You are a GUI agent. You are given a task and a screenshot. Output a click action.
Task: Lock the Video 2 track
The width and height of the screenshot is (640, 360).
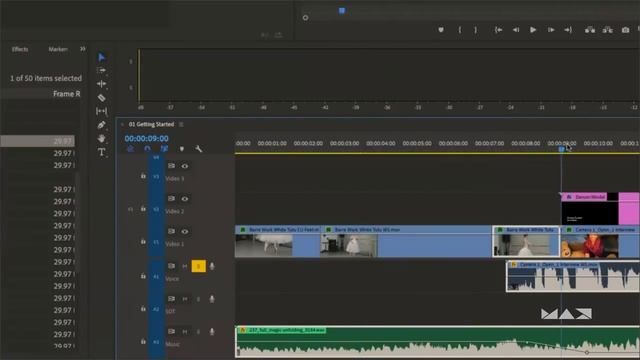pos(143,209)
